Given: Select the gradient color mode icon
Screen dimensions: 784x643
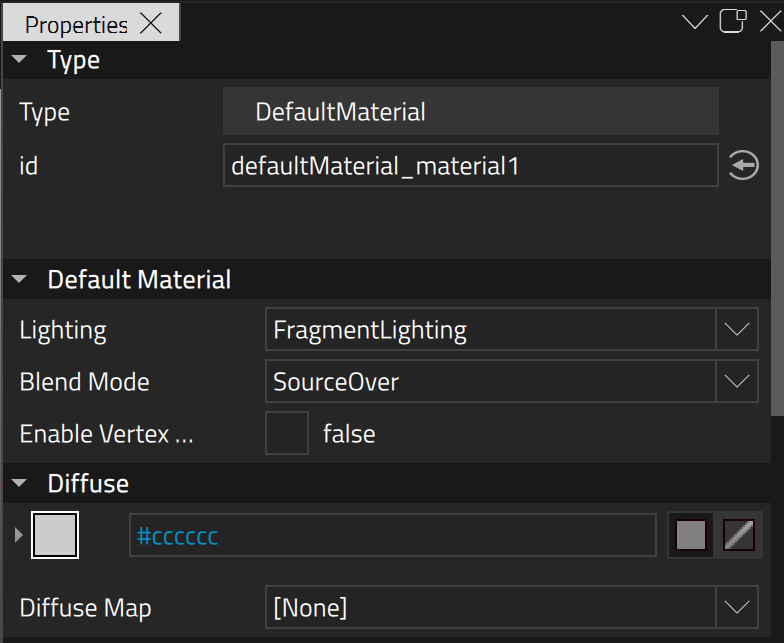Looking at the screenshot, I should click(x=738, y=535).
